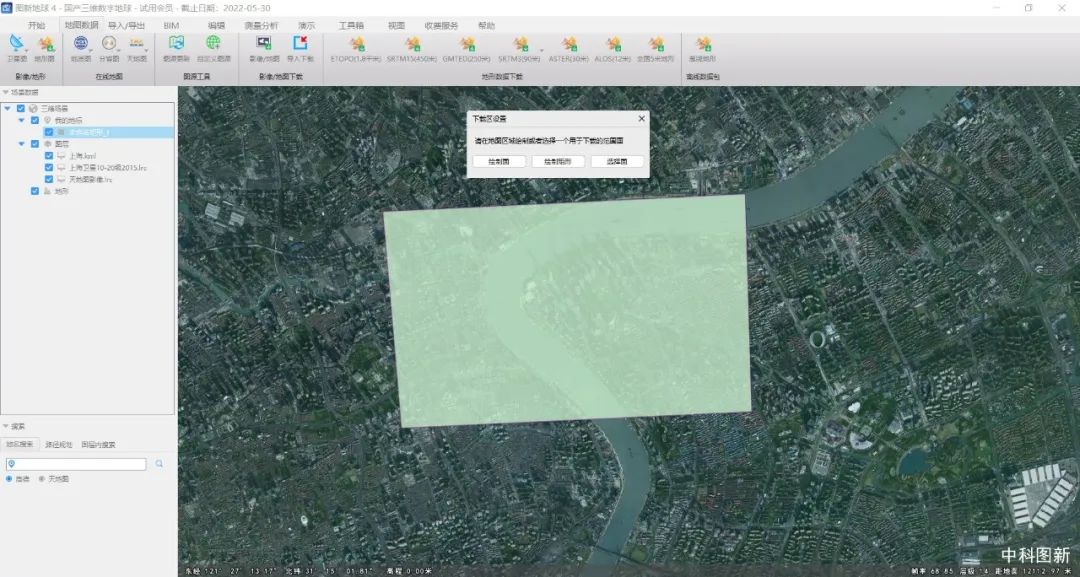Viewport: 1080px width, 577px height.
Task: Toggle the 天地图影像.lrc layer checkbox
Action: tap(49, 179)
